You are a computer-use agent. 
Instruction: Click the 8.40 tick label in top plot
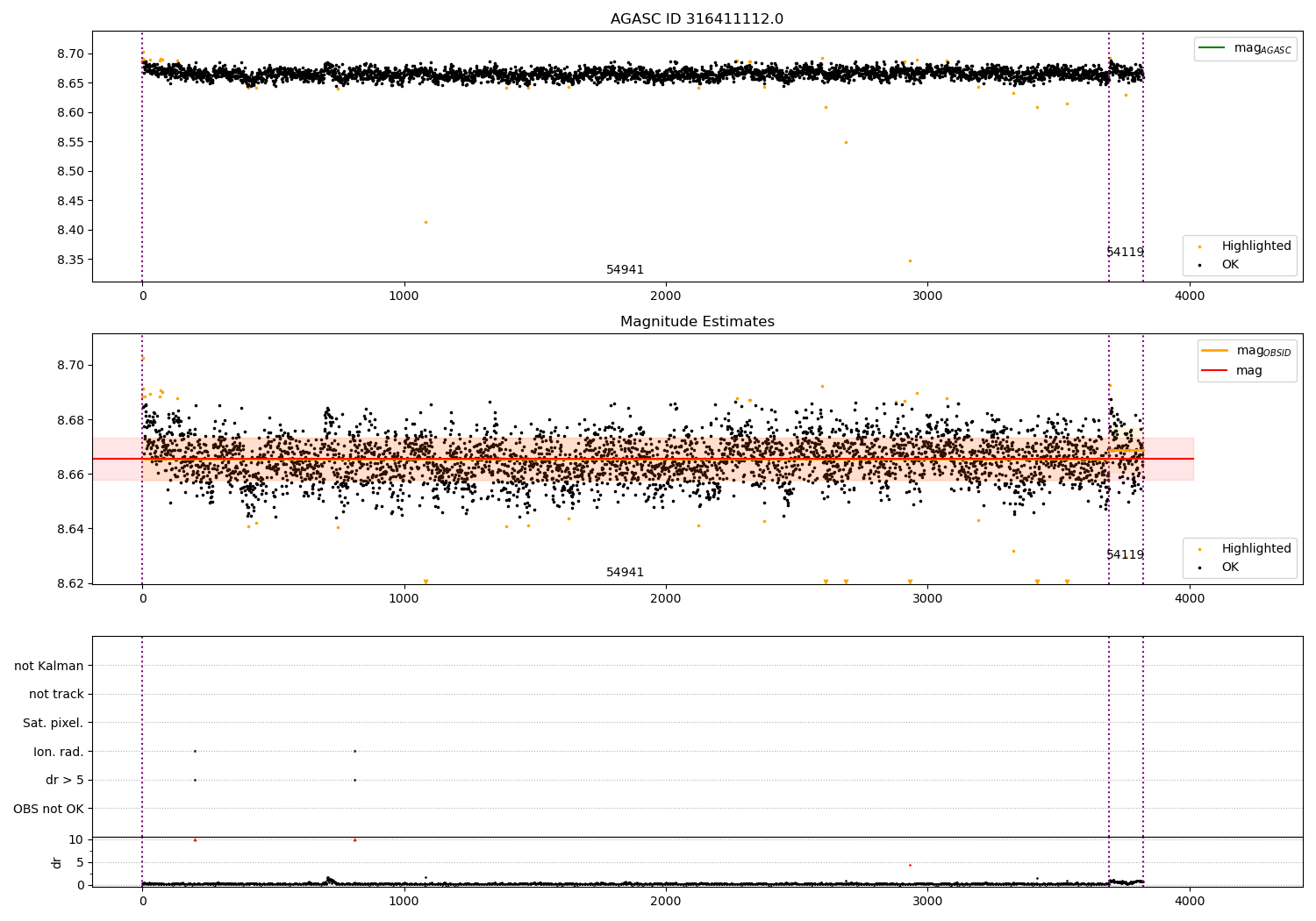coord(69,230)
